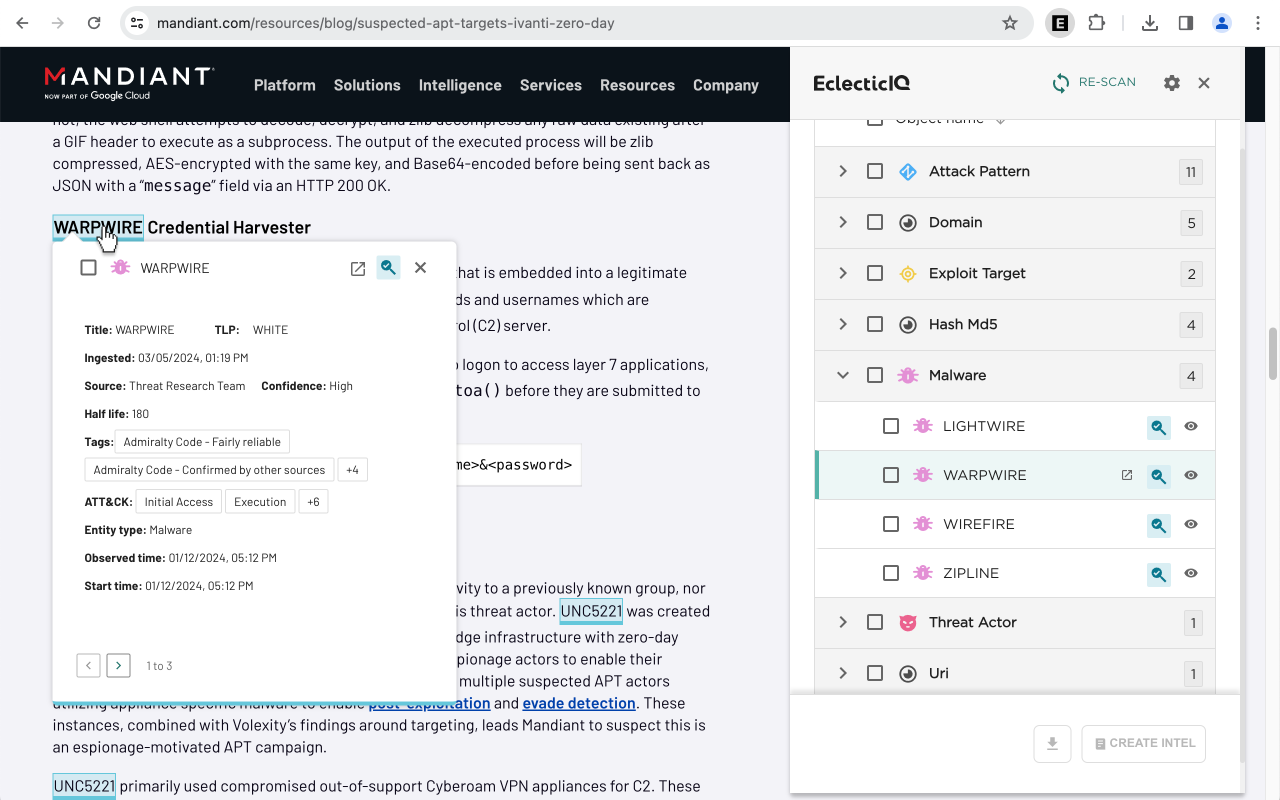Click the Mandiant logo
Screen dimensions: 1280x800
129,83
